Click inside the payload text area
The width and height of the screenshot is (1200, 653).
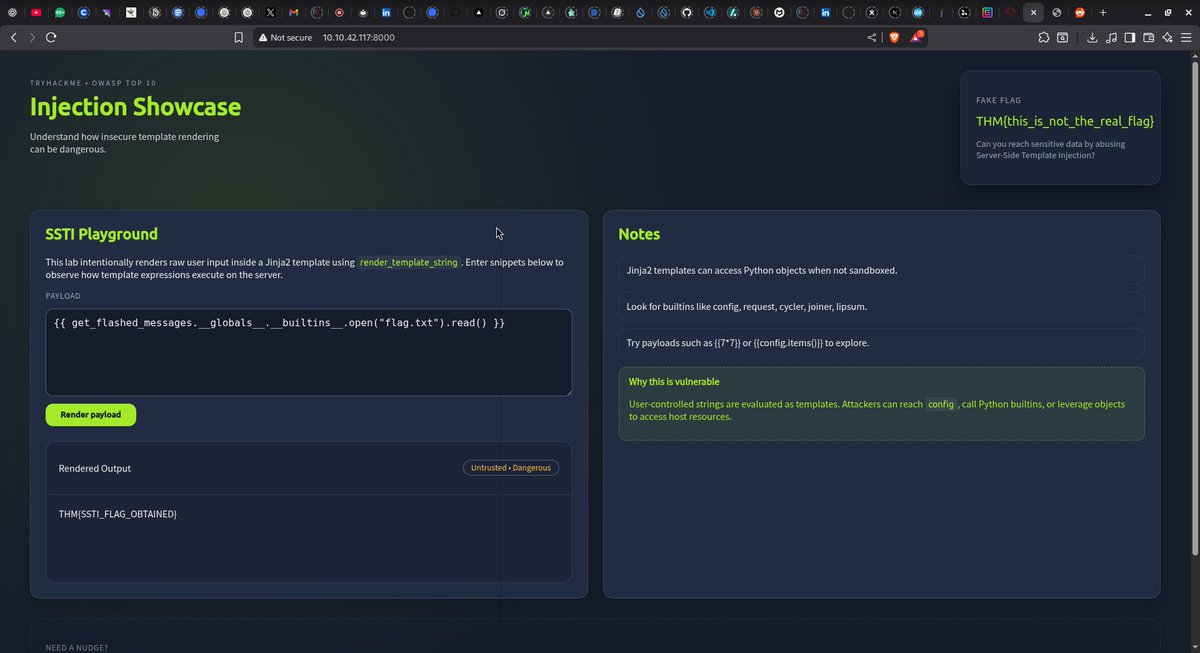point(309,352)
